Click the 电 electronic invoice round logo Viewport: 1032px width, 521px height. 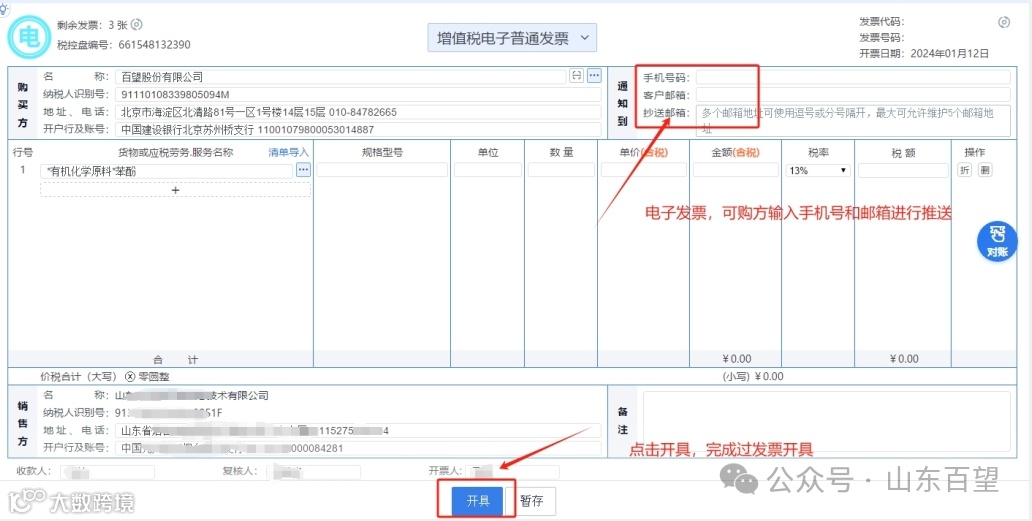coord(29,37)
